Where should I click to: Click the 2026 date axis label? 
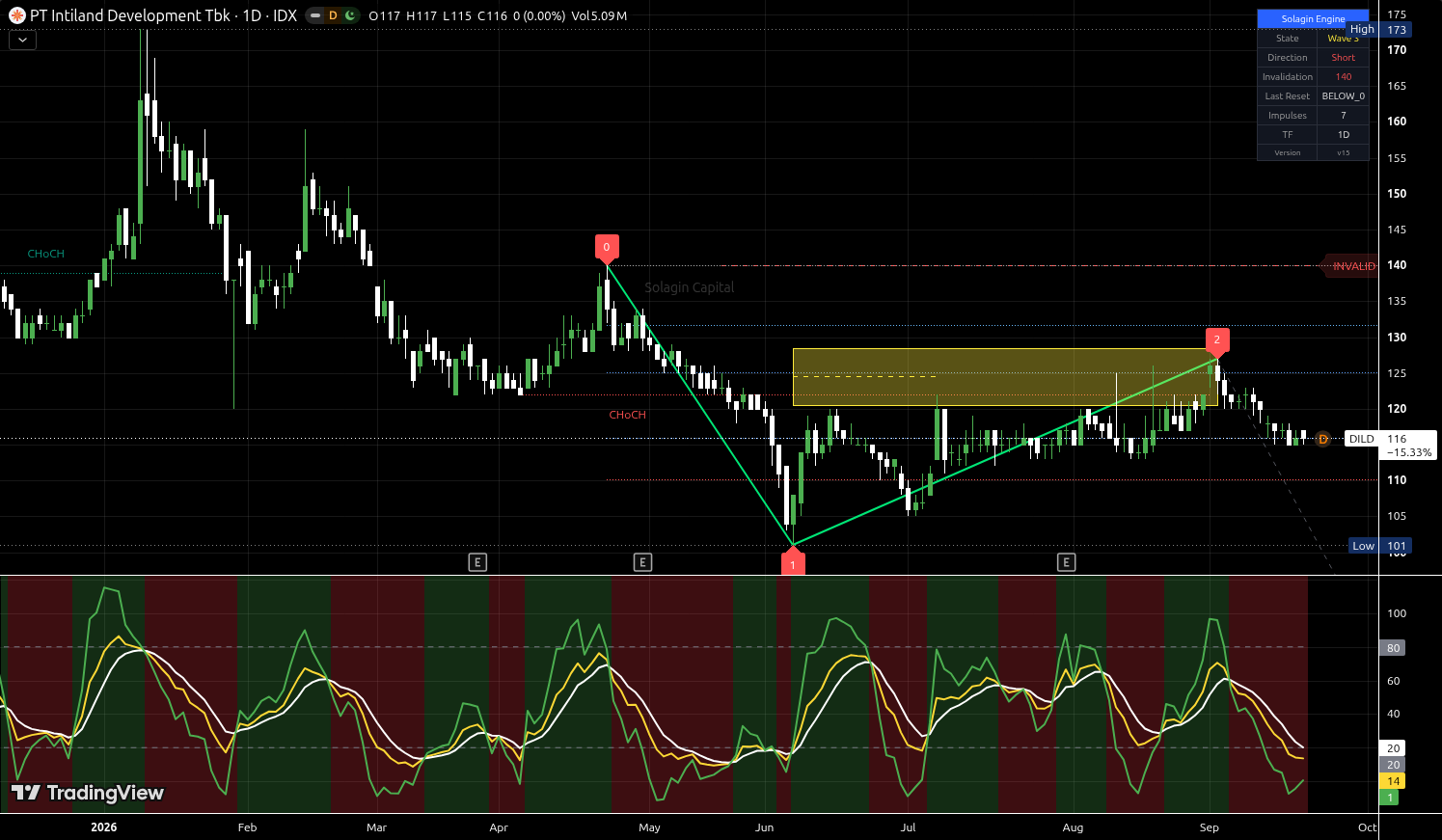pyautogui.click(x=103, y=827)
